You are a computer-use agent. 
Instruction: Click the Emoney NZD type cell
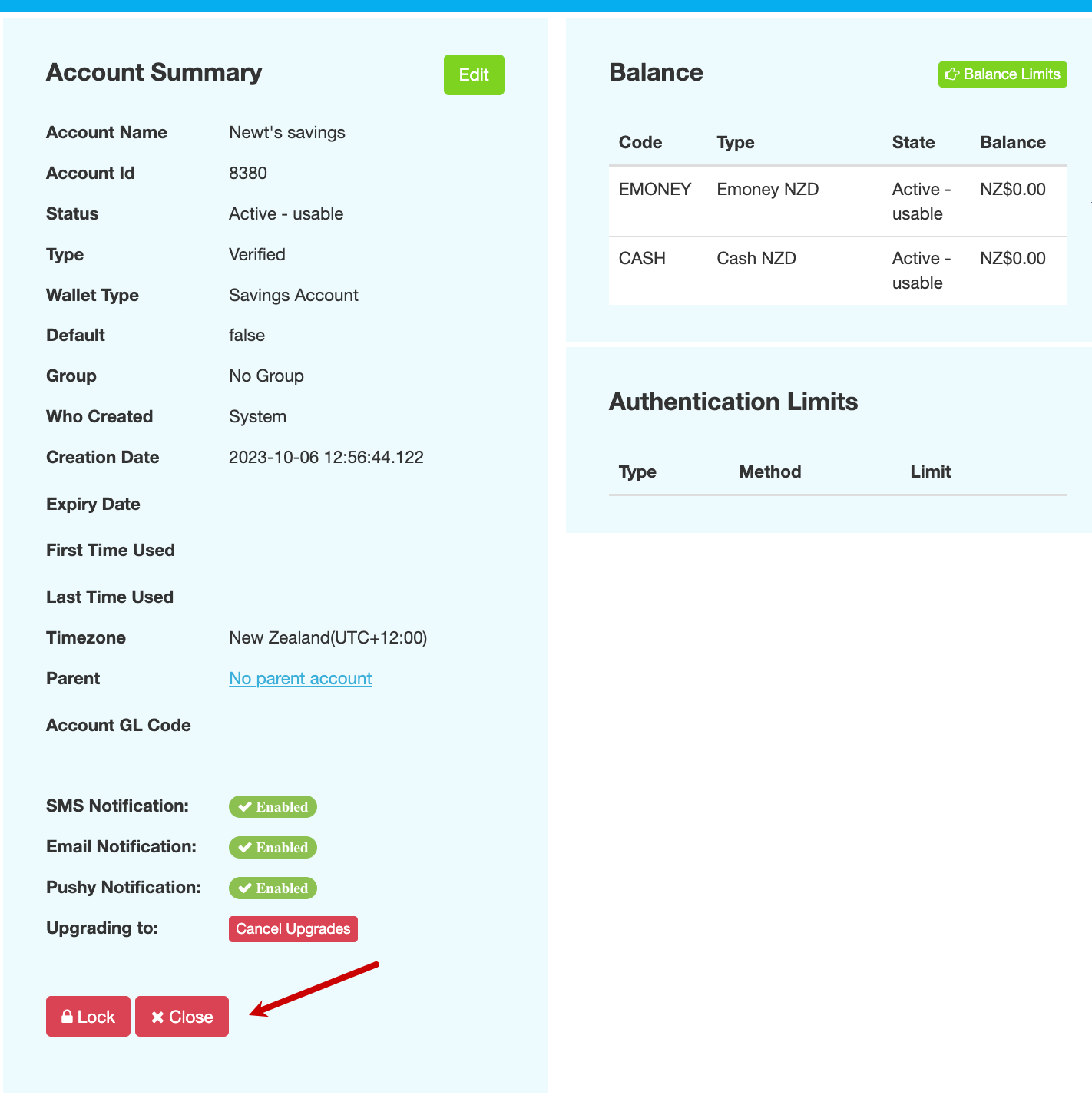click(x=767, y=190)
